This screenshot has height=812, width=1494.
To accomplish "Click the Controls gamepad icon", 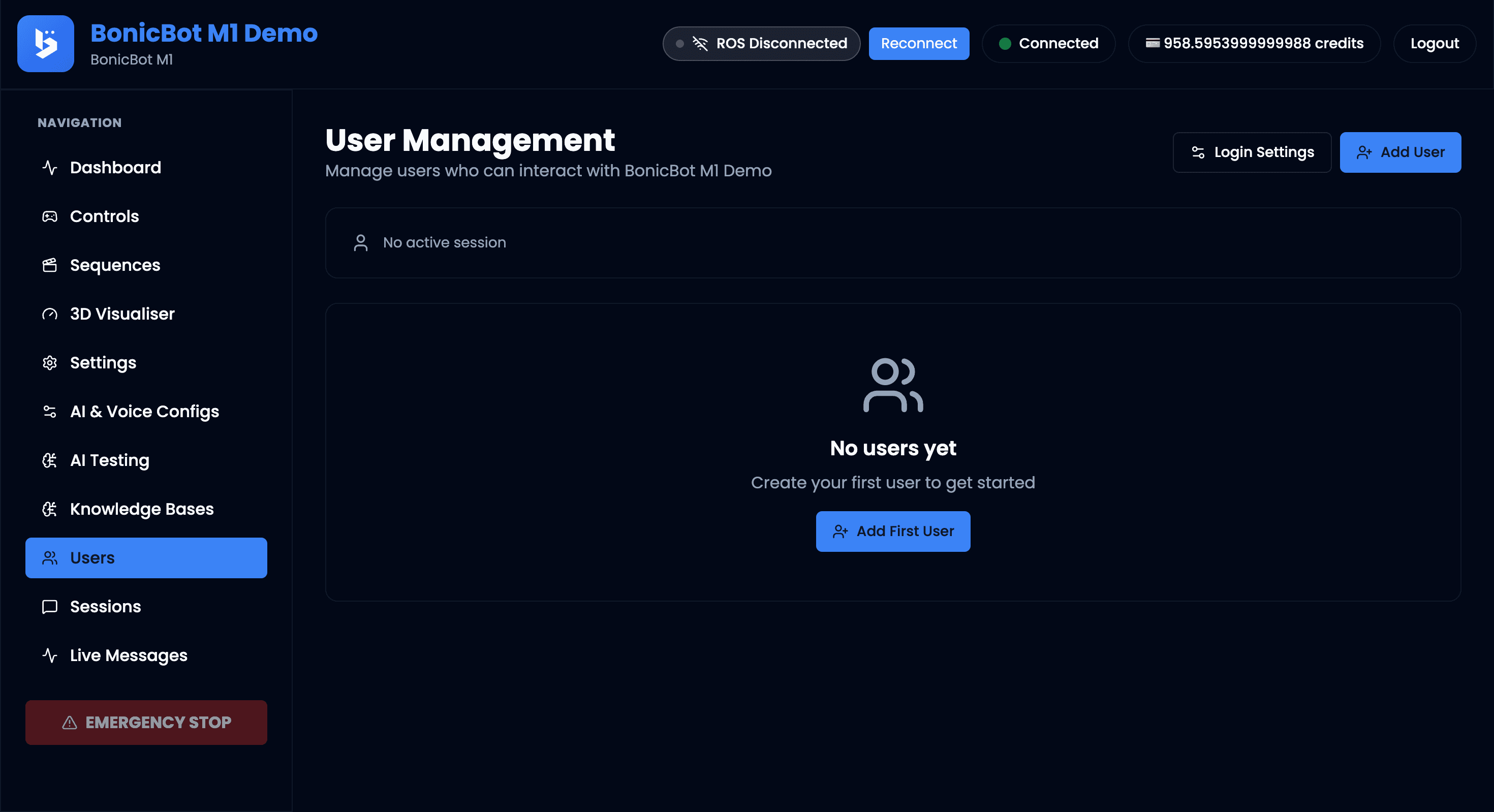I will coord(49,216).
